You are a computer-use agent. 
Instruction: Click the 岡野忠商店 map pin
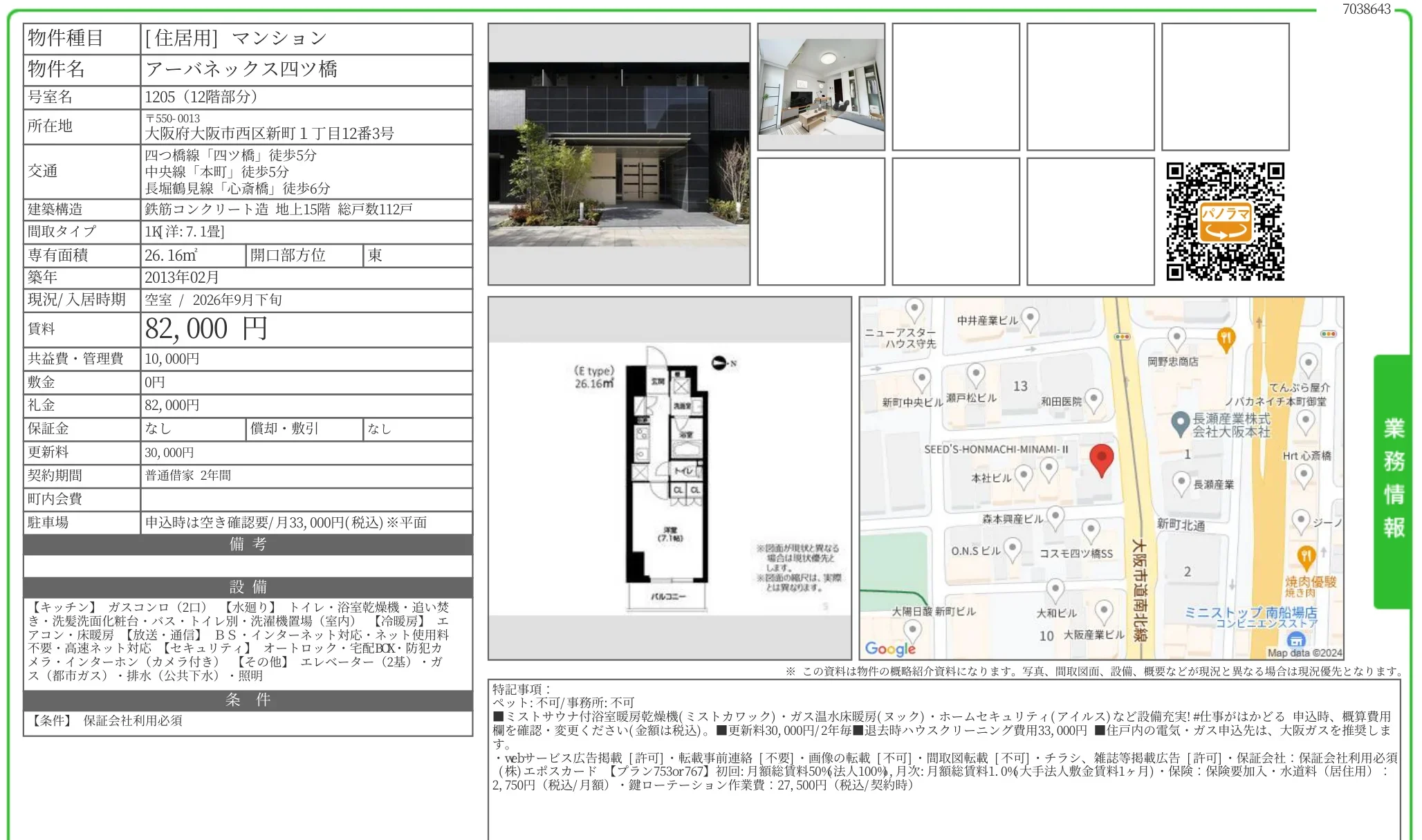[x=1176, y=340]
